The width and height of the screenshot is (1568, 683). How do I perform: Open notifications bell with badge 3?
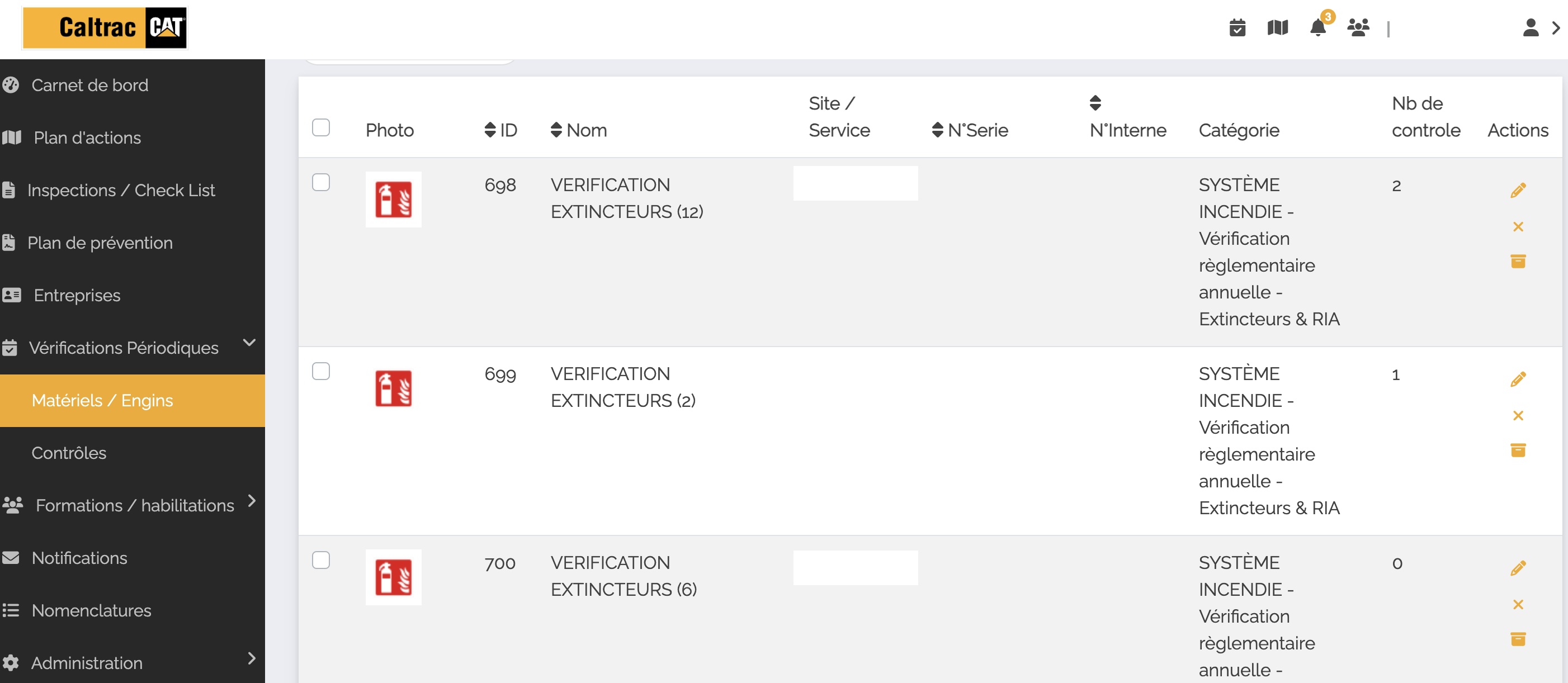(1318, 28)
